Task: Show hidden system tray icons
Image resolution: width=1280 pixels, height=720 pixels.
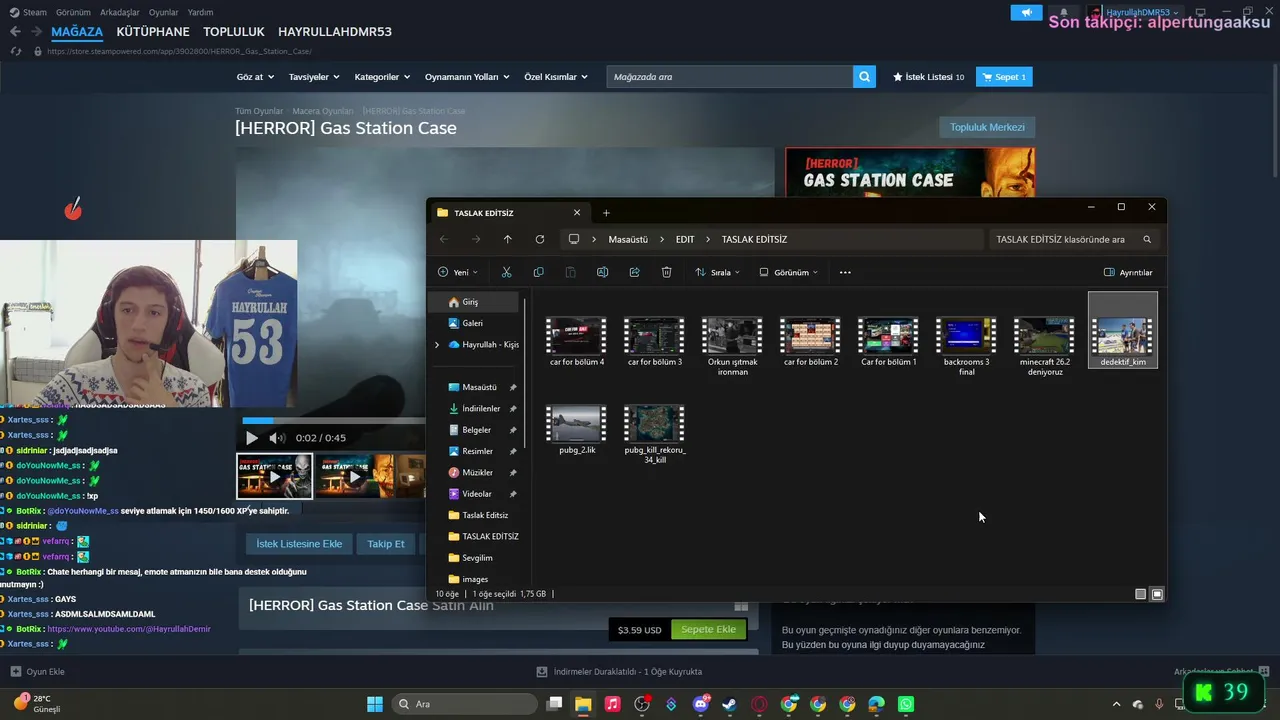Action: [x=1116, y=704]
